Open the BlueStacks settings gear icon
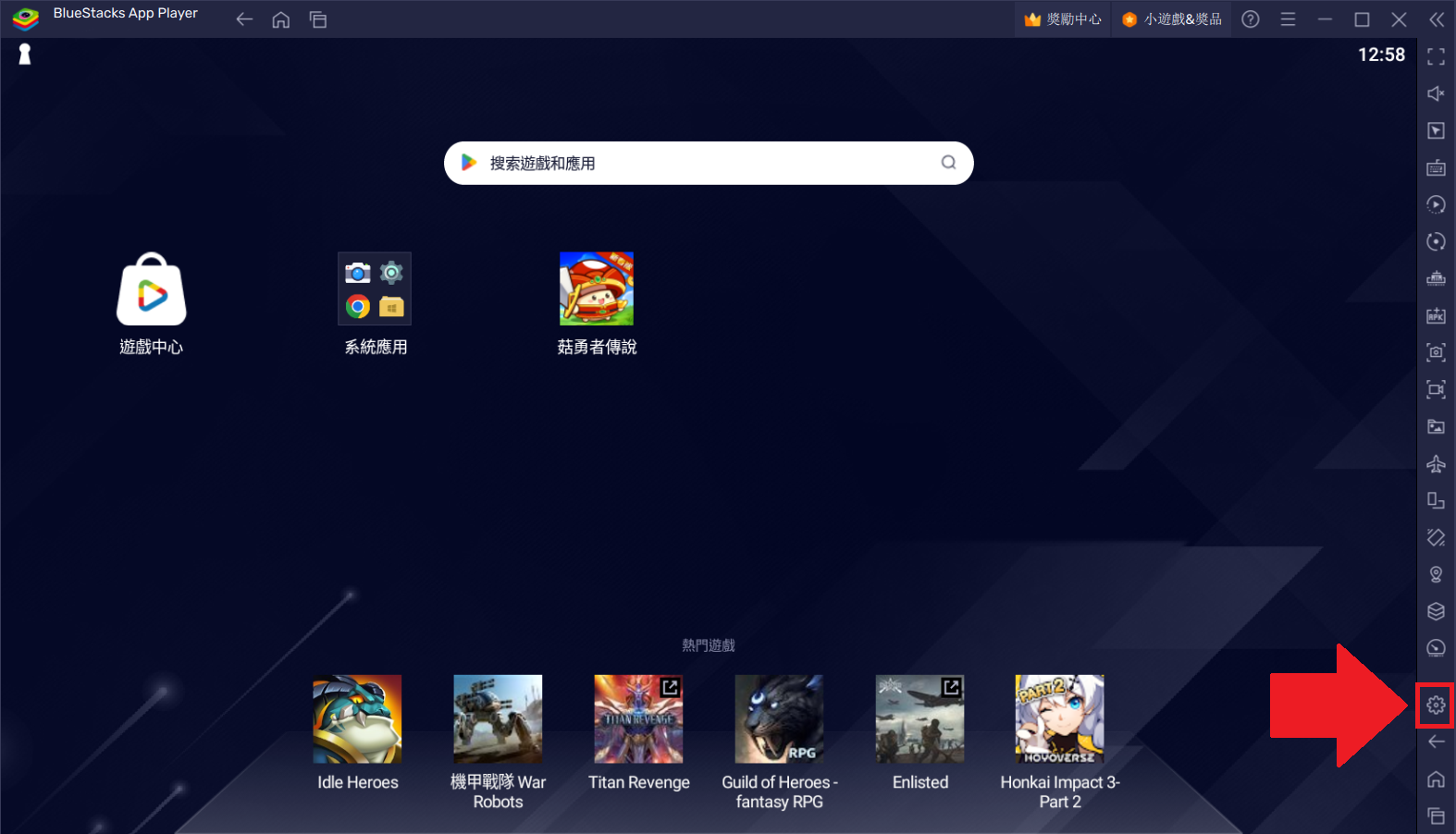This screenshot has width=1456, height=834. (x=1436, y=705)
